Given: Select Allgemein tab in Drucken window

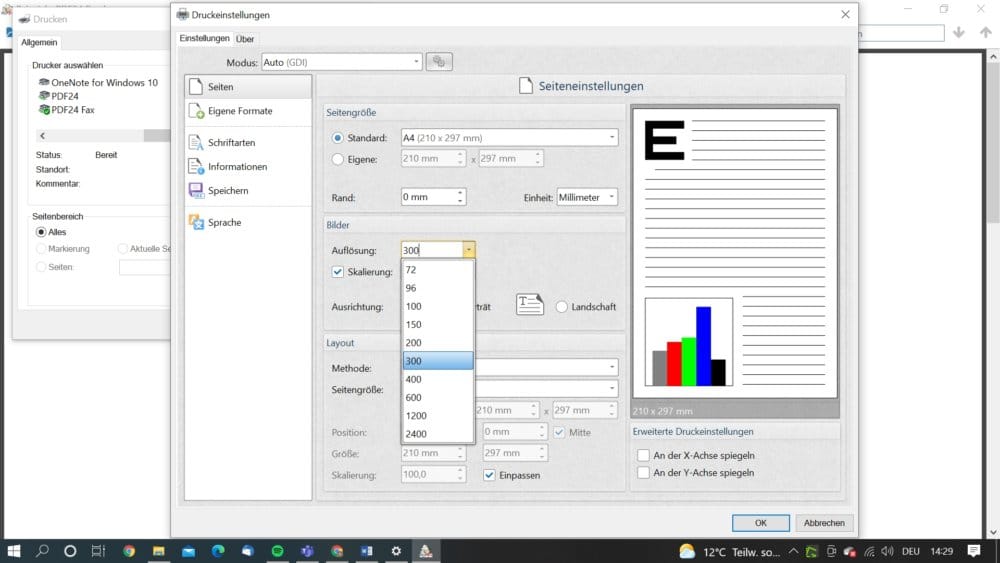Looking at the screenshot, I should [39, 42].
